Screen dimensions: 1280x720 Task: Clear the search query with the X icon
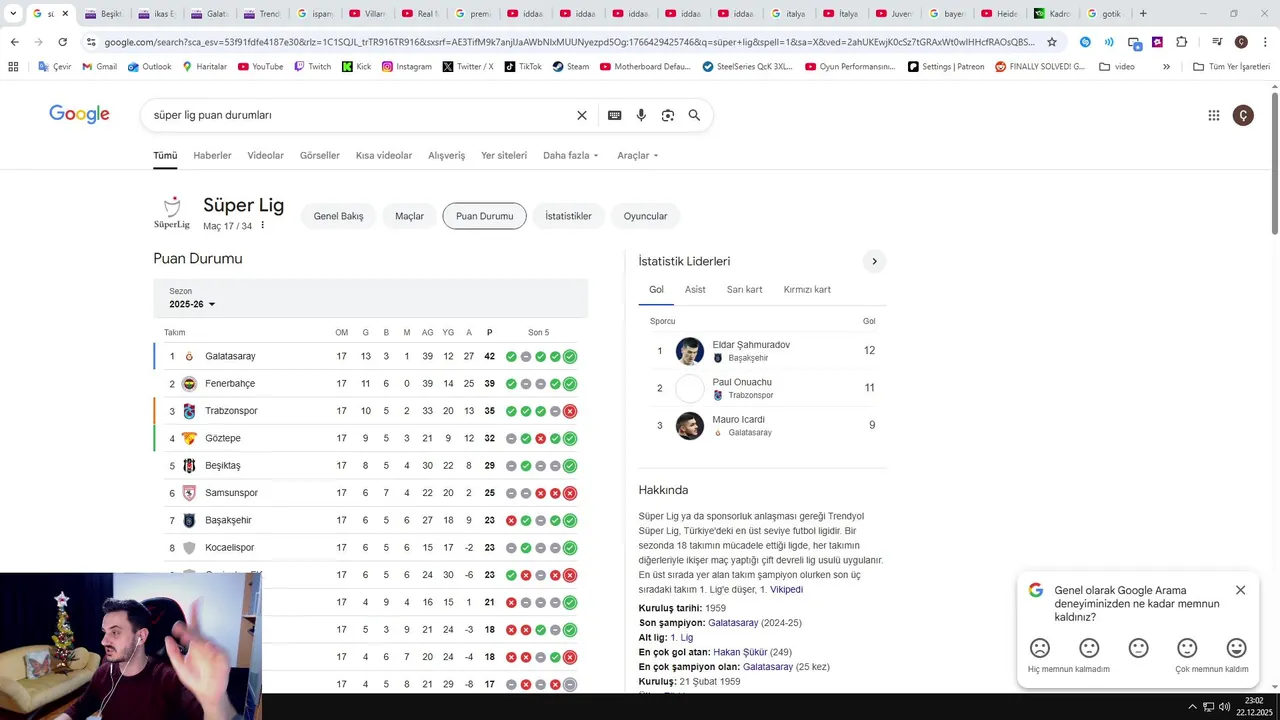coord(582,115)
